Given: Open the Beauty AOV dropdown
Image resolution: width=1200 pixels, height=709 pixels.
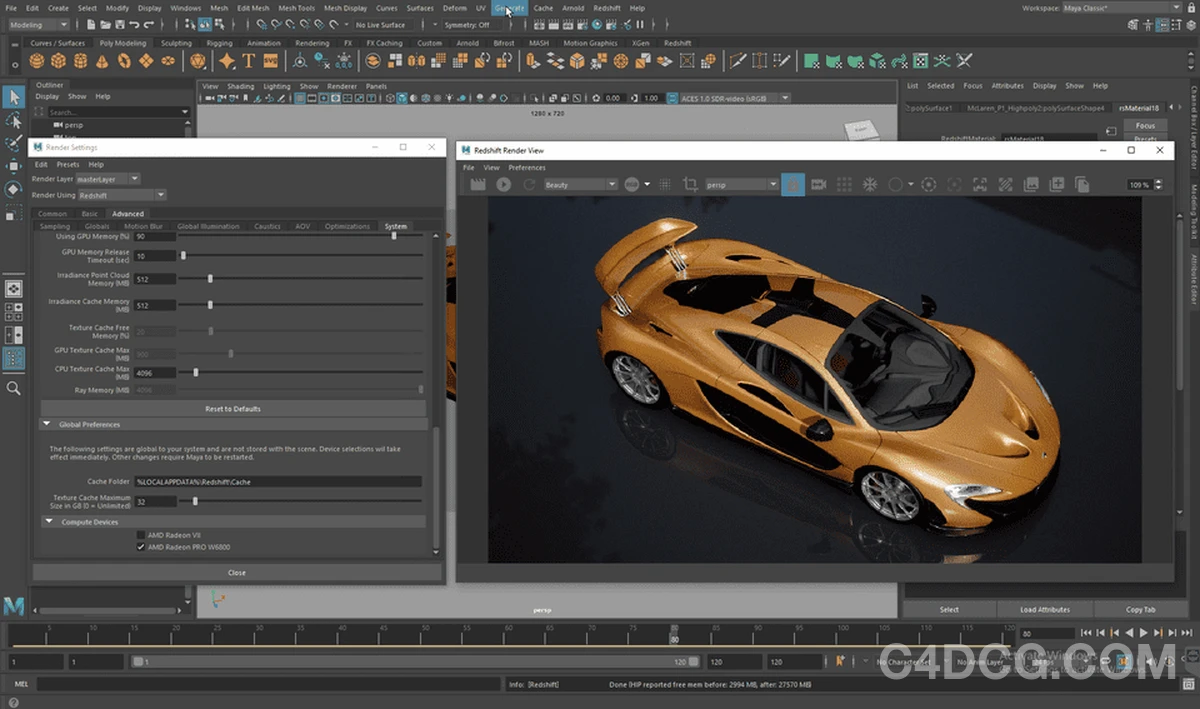Looking at the screenshot, I should 579,185.
